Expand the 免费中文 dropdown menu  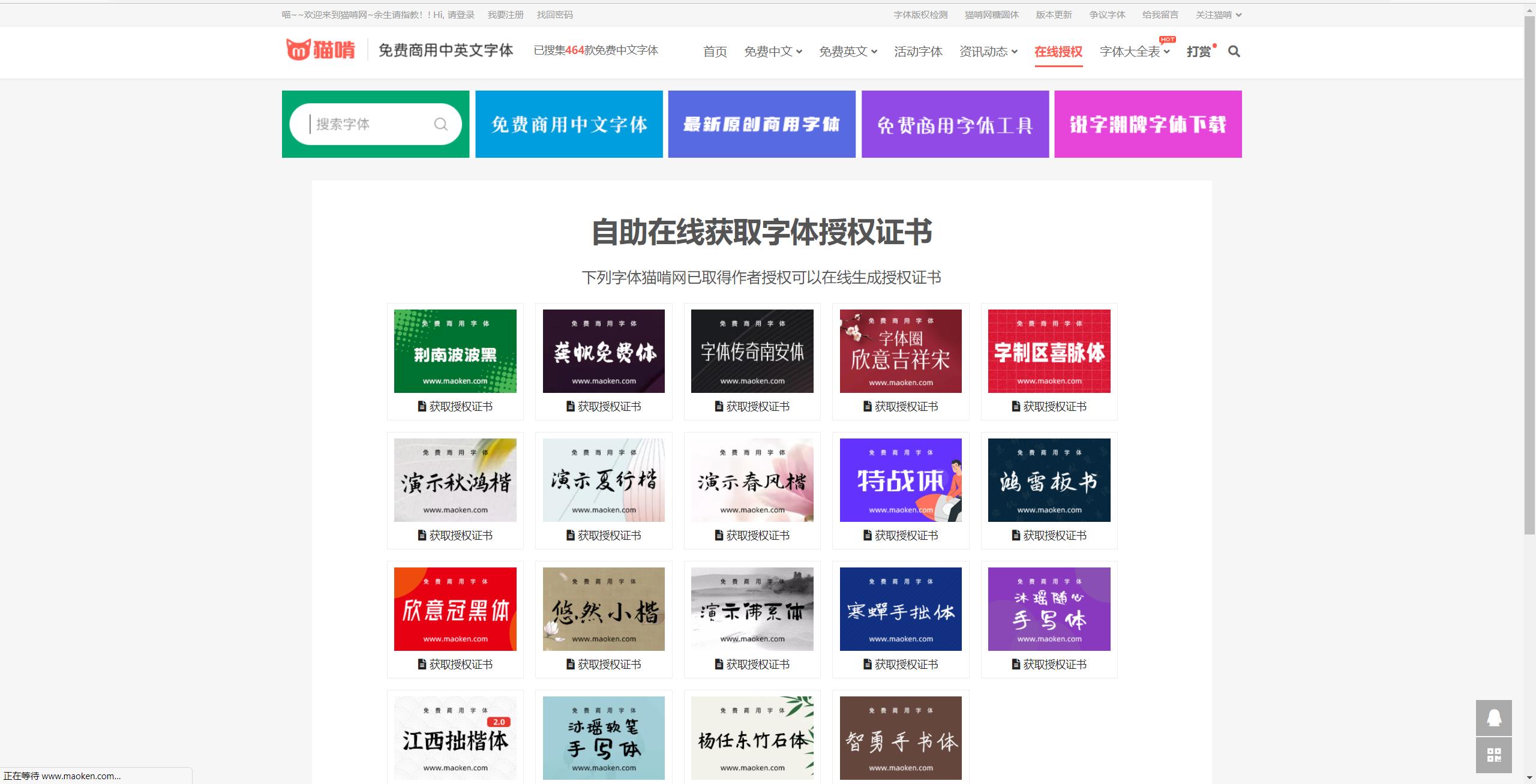point(773,52)
